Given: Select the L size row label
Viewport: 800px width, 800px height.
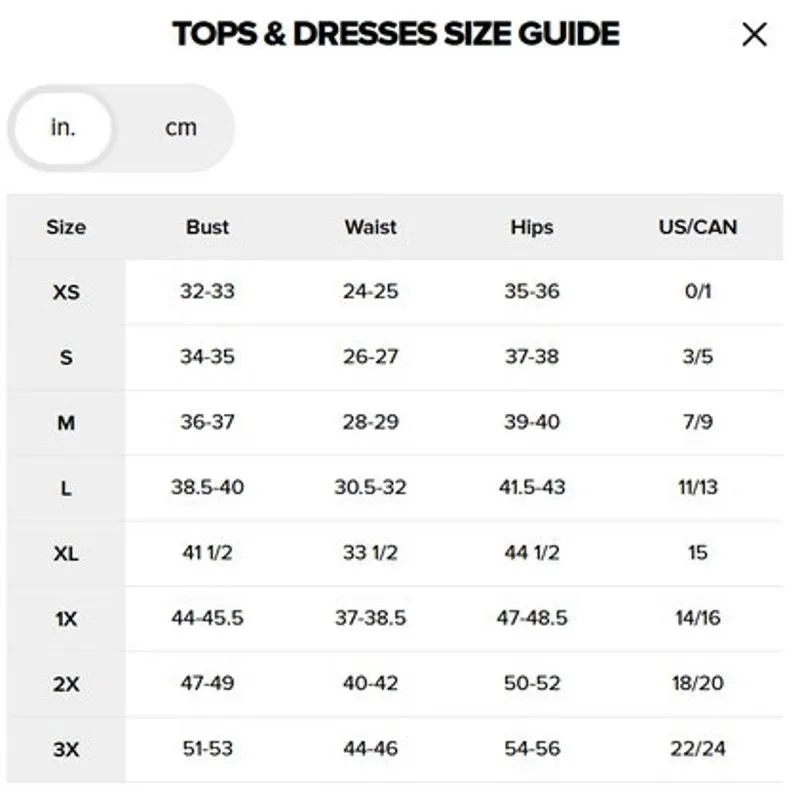Looking at the screenshot, I should 66,488.
